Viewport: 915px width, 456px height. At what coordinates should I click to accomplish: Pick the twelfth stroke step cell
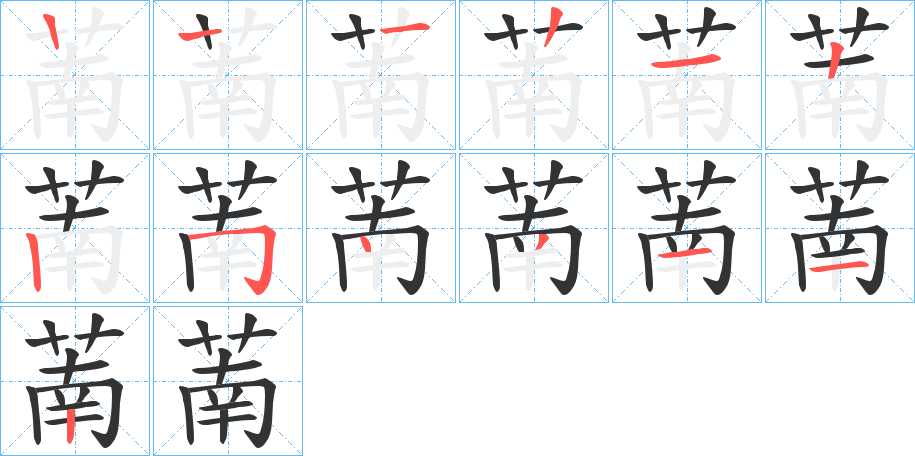tap(840, 228)
